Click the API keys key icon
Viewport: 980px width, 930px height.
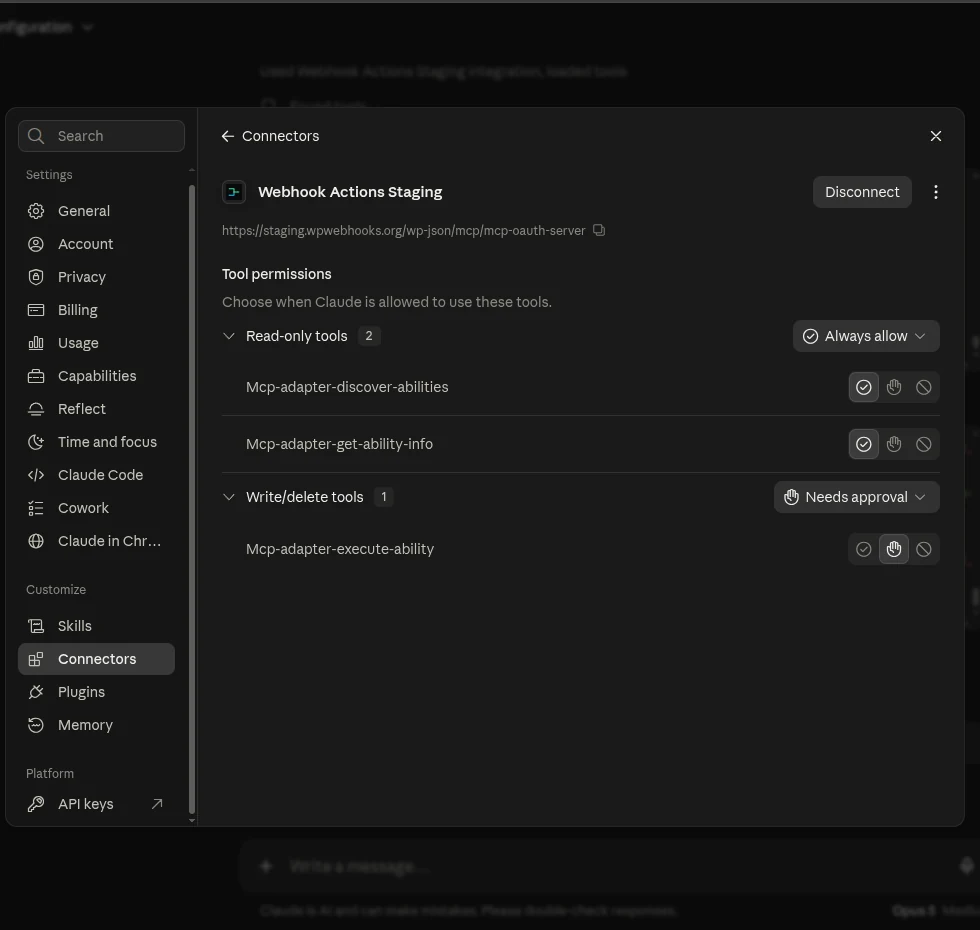click(36, 804)
